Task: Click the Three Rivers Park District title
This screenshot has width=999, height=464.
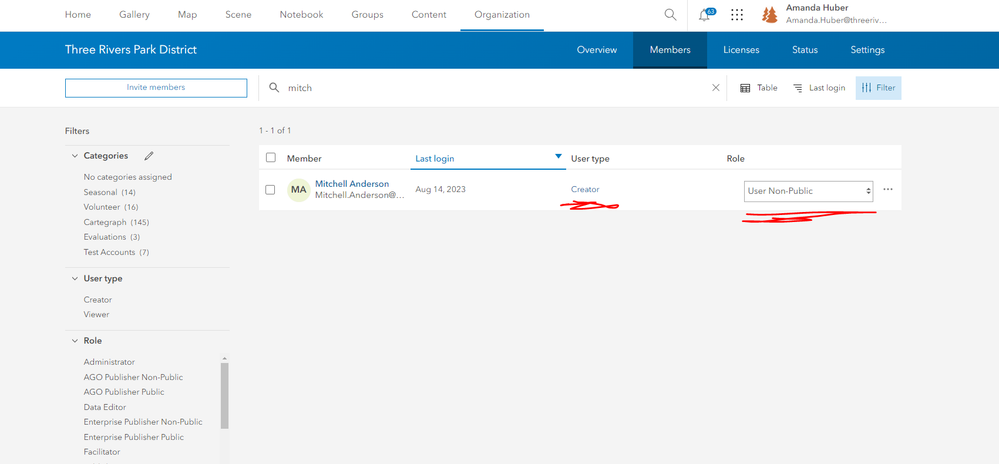Action: pos(131,50)
